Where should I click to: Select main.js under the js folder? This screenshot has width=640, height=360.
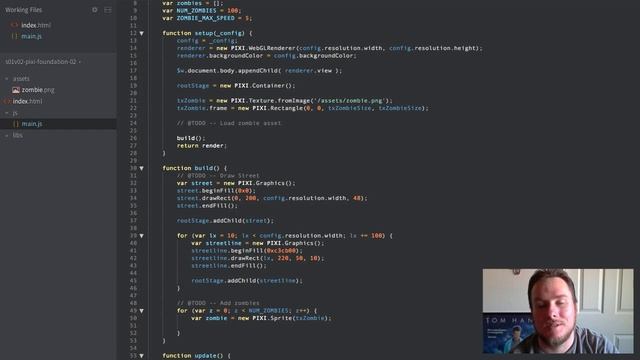click(x=32, y=124)
